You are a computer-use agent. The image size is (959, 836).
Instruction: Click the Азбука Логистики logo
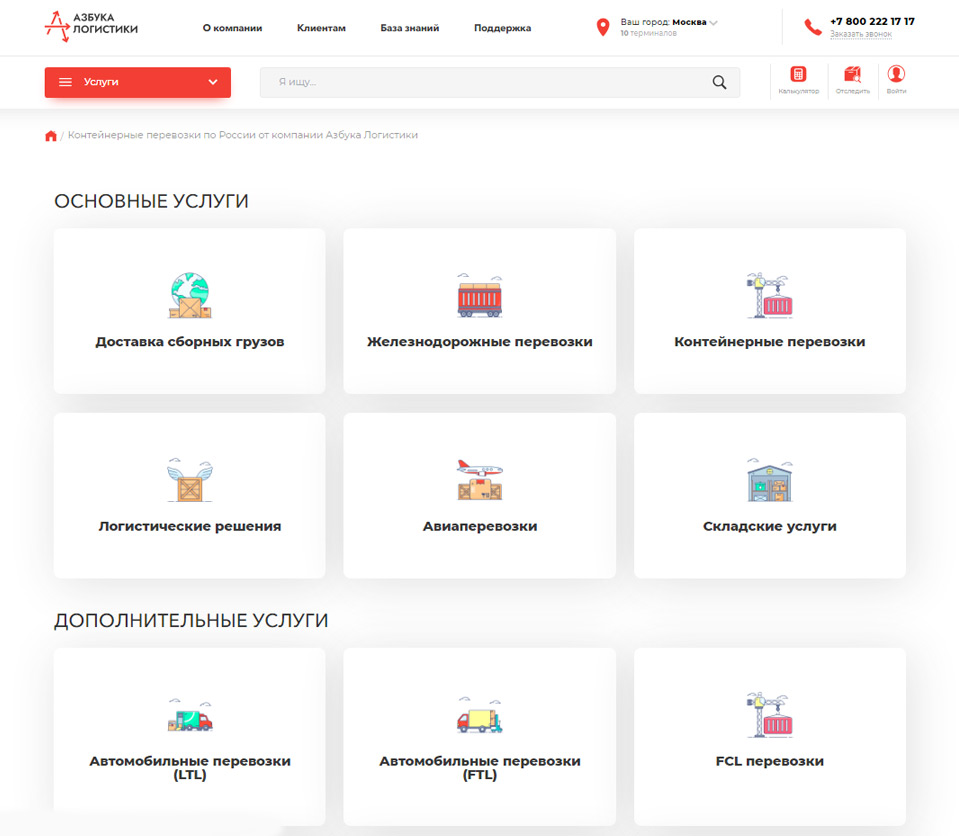pos(91,27)
